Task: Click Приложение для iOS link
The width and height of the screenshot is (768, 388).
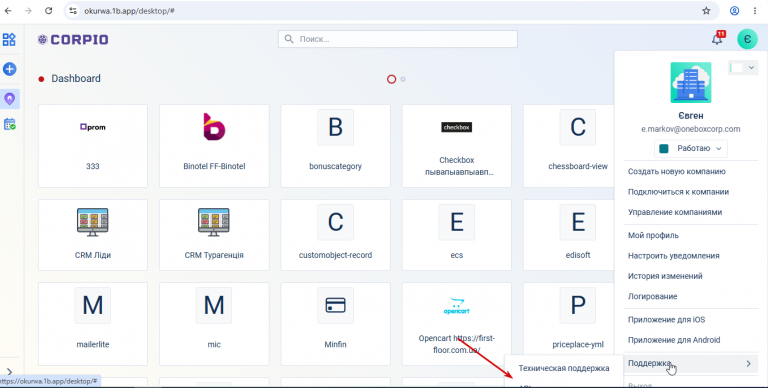Action: 666,320
